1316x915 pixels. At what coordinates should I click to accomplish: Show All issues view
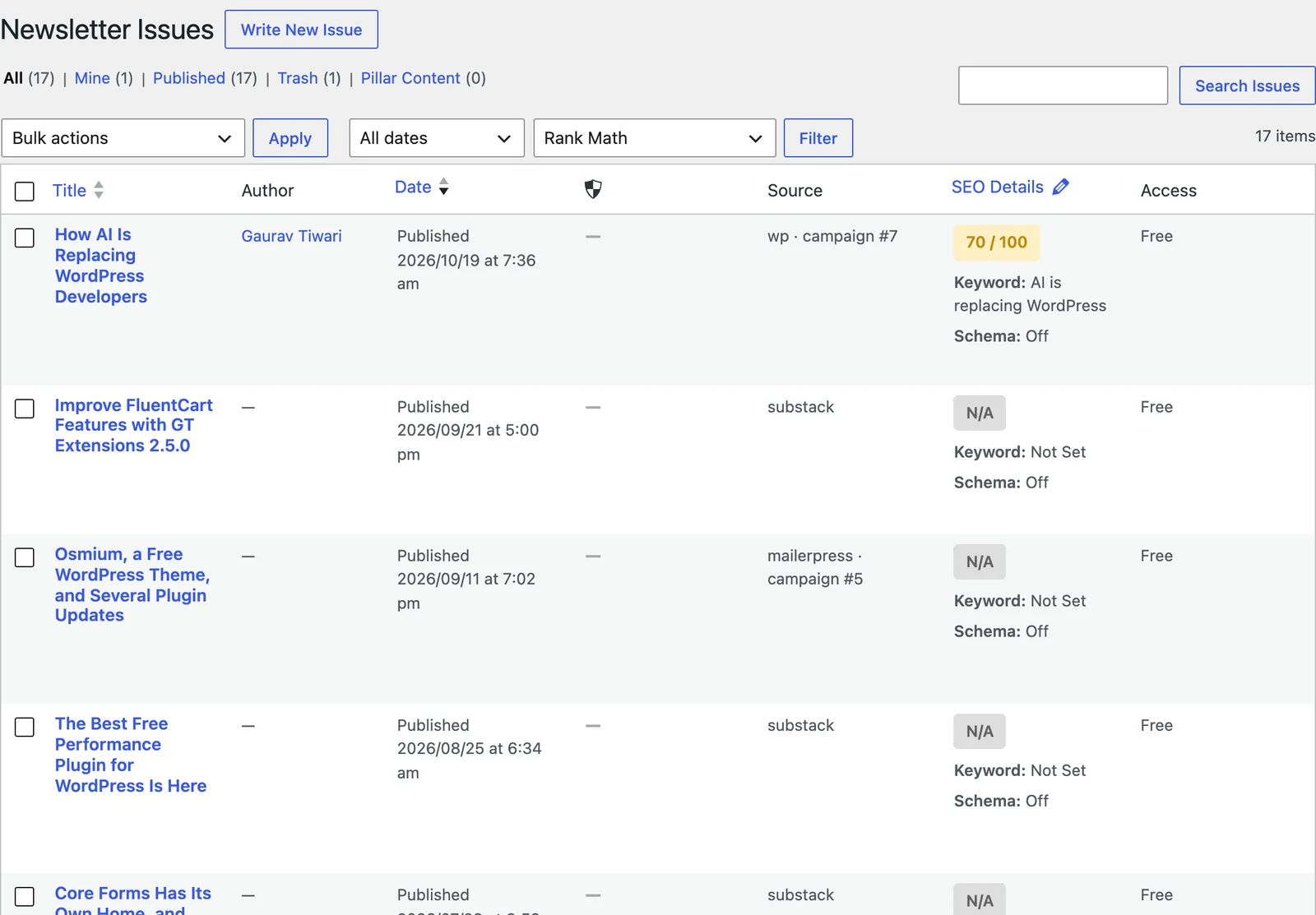click(13, 78)
